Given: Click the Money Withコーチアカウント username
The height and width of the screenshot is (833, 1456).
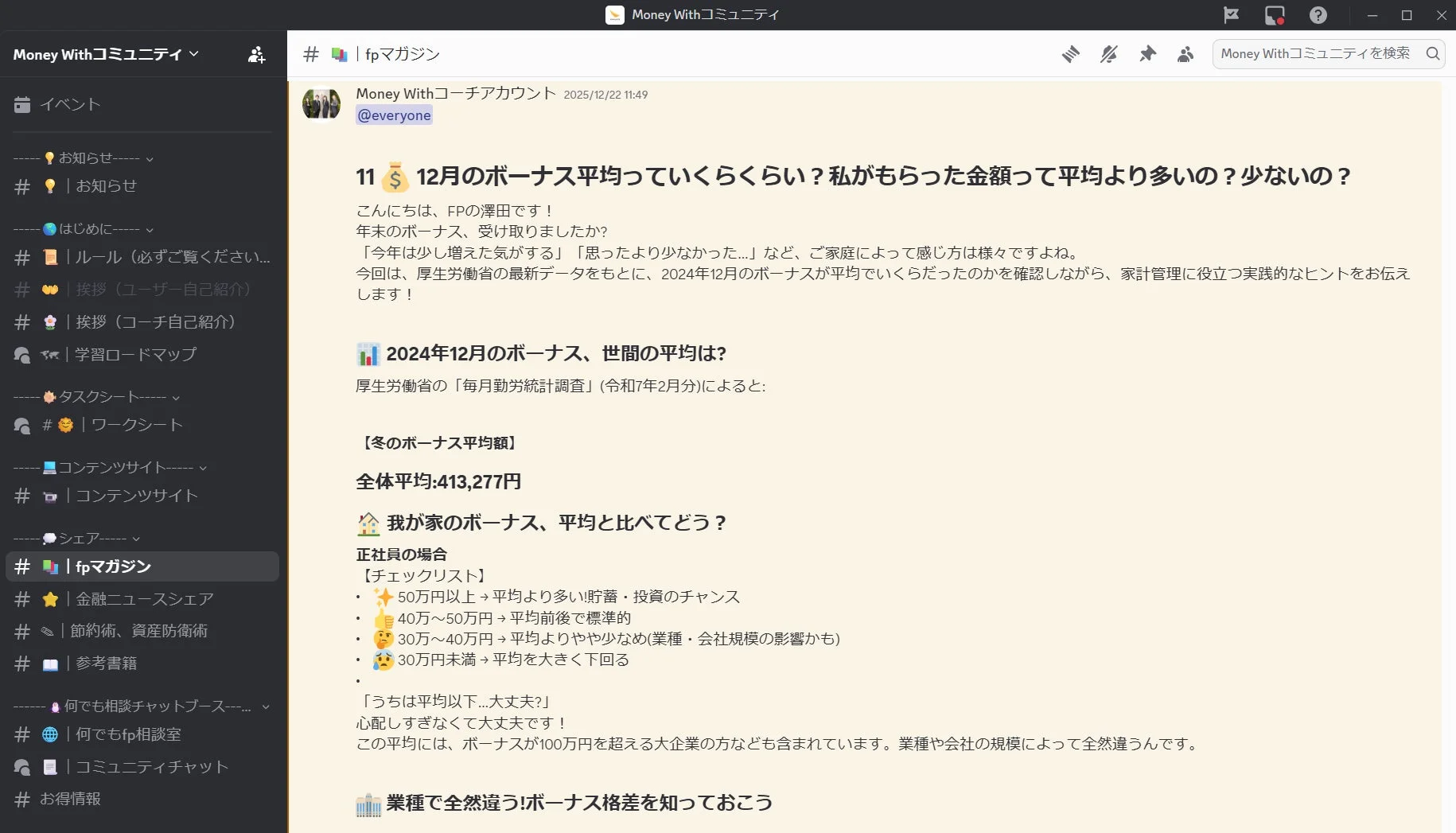Looking at the screenshot, I should [x=454, y=93].
